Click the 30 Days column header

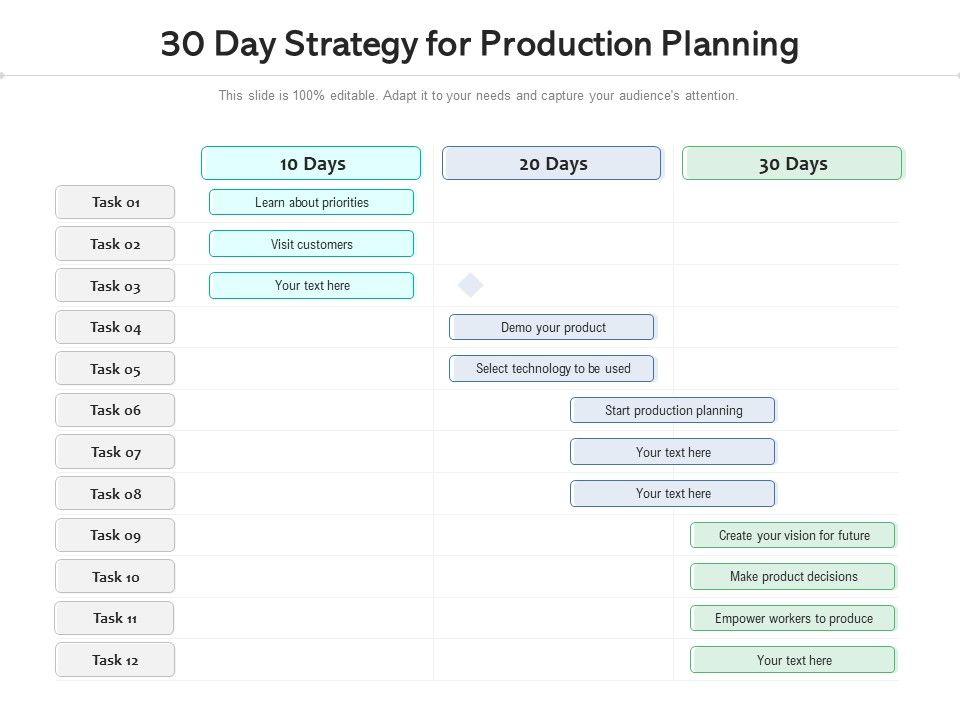(x=792, y=163)
